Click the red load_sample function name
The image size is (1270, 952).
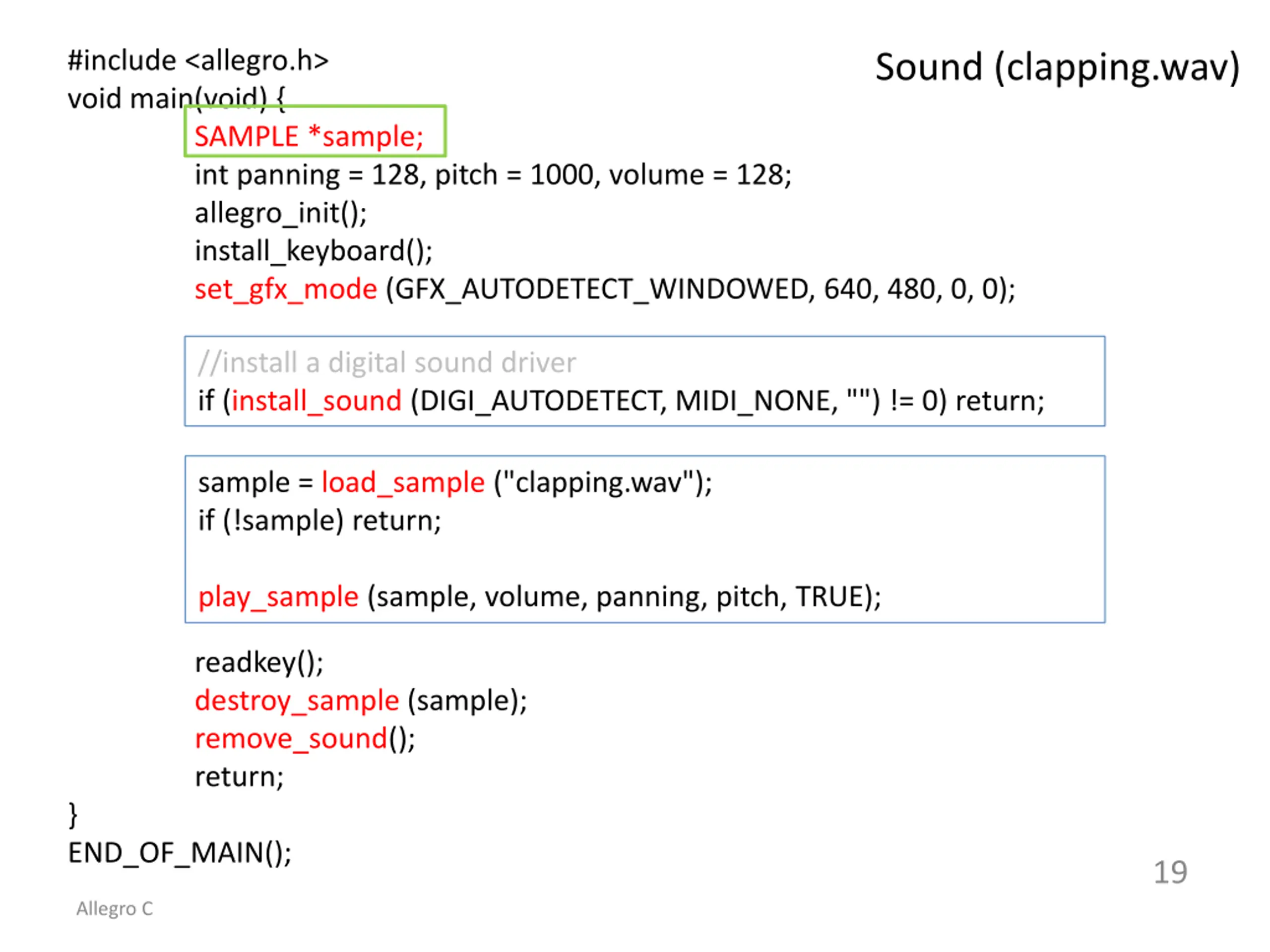(x=403, y=482)
